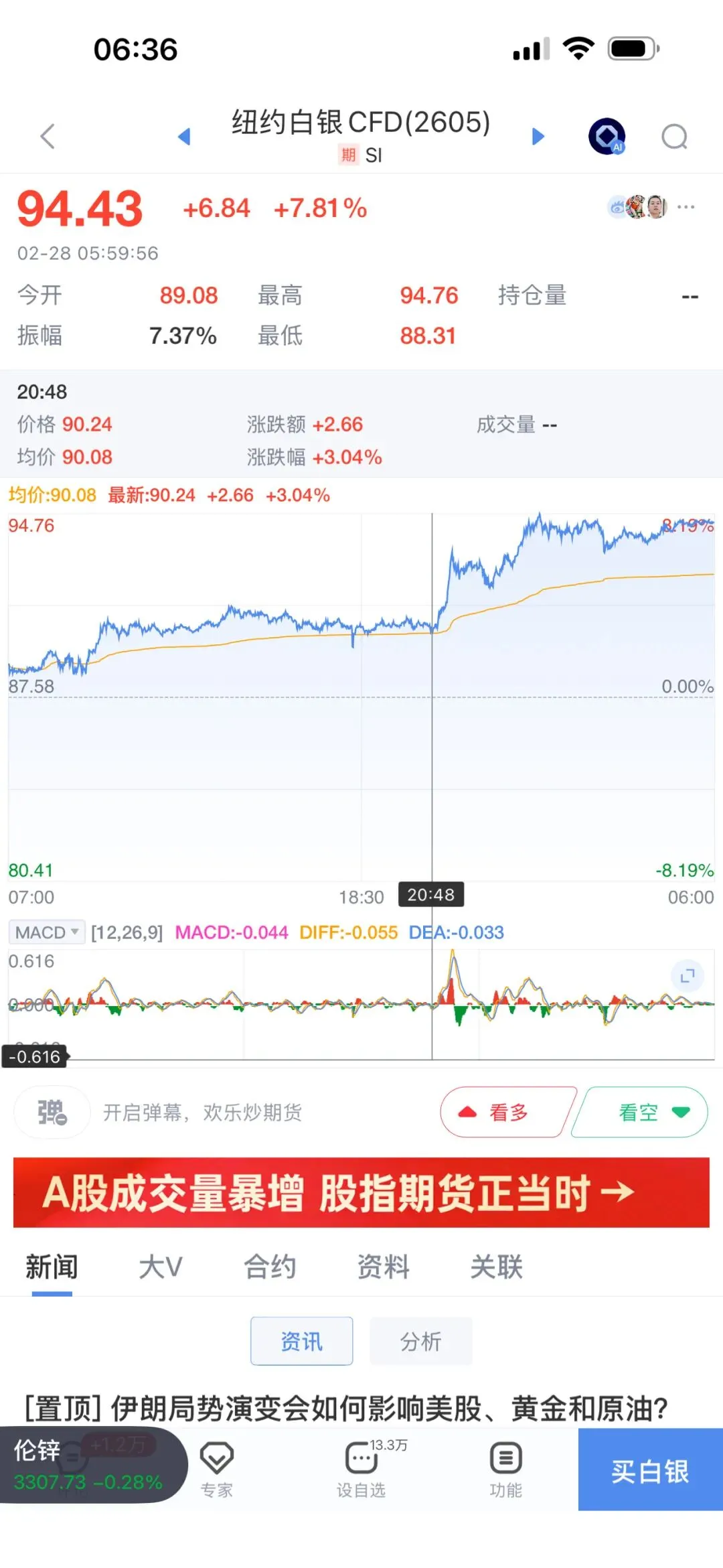Screen dimensions: 723x1568
Task: Switch to the 大V tab
Action: coord(161,1267)
